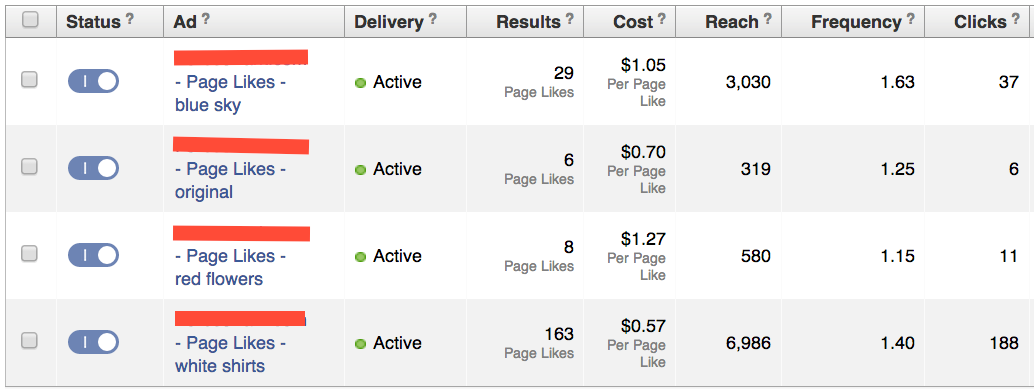Turn off the blue sky ad status switch
Viewport: 1034px width, 389px height.
(x=93, y=81)
